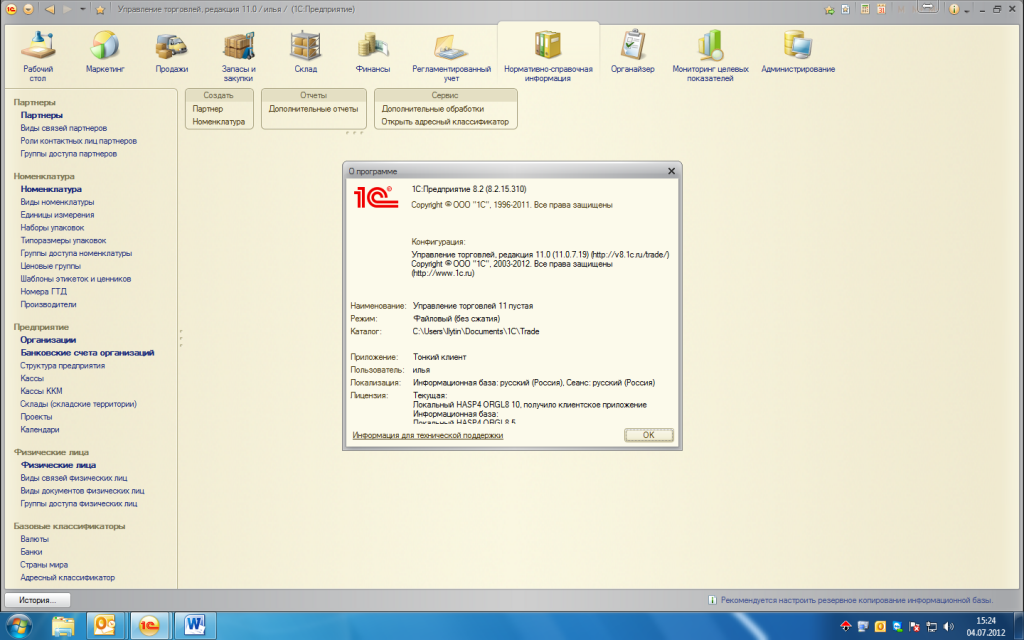
Task: Switch to Outlook in the taskbar
Action: point(104,626)
